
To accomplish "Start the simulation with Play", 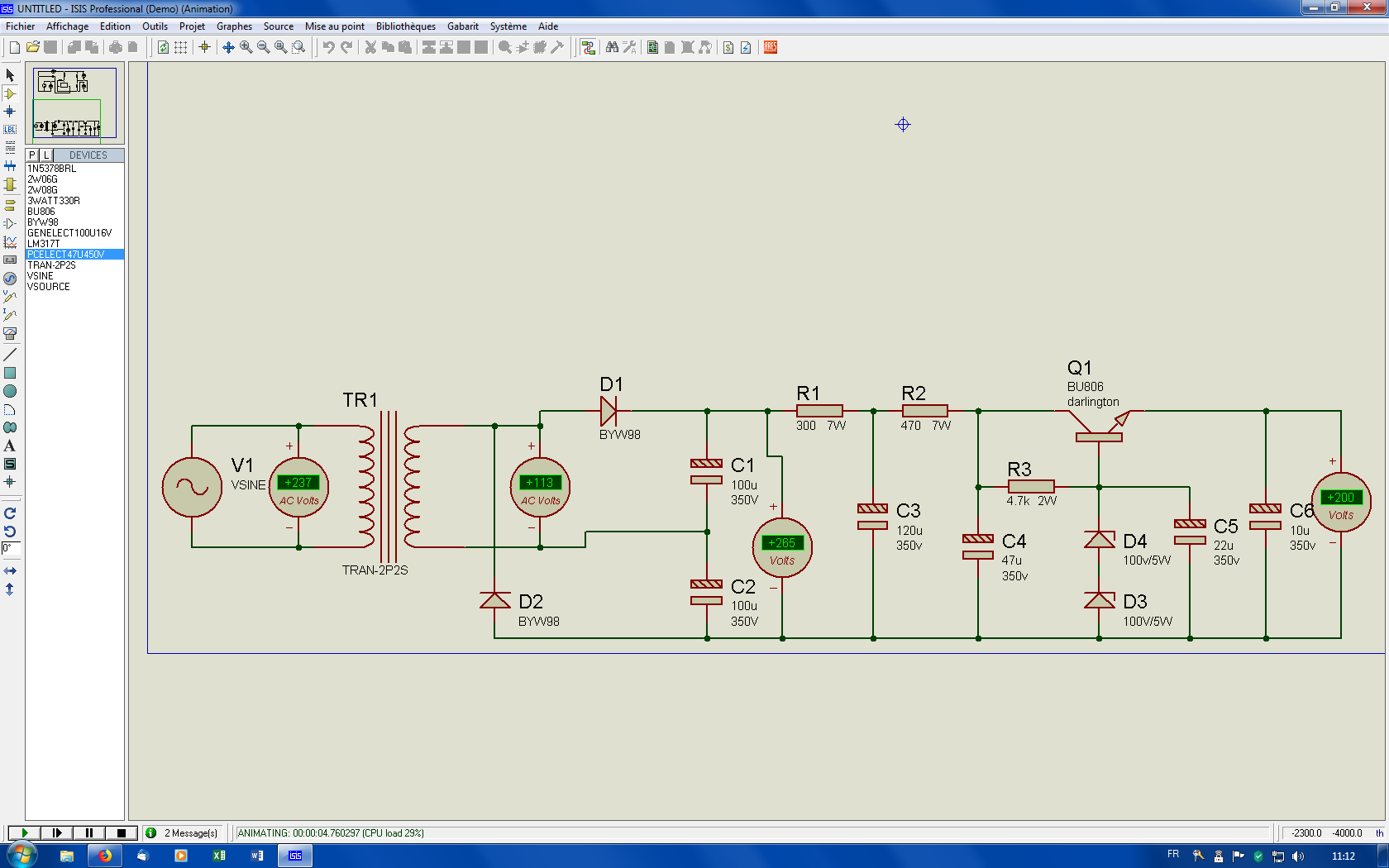I will click(x=24, y=833).
